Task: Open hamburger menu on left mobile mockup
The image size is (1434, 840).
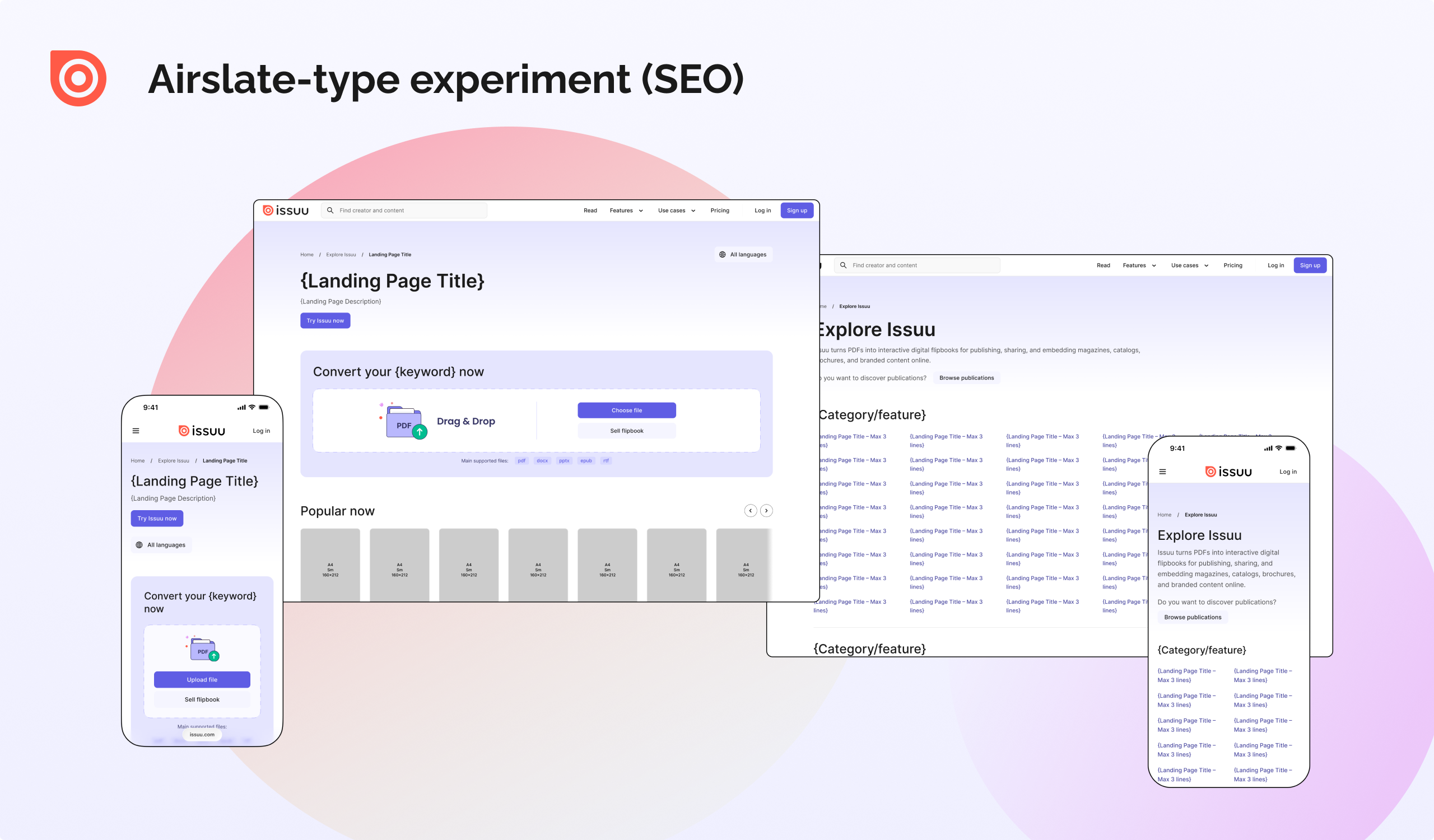Action: [x=136, y=431]
